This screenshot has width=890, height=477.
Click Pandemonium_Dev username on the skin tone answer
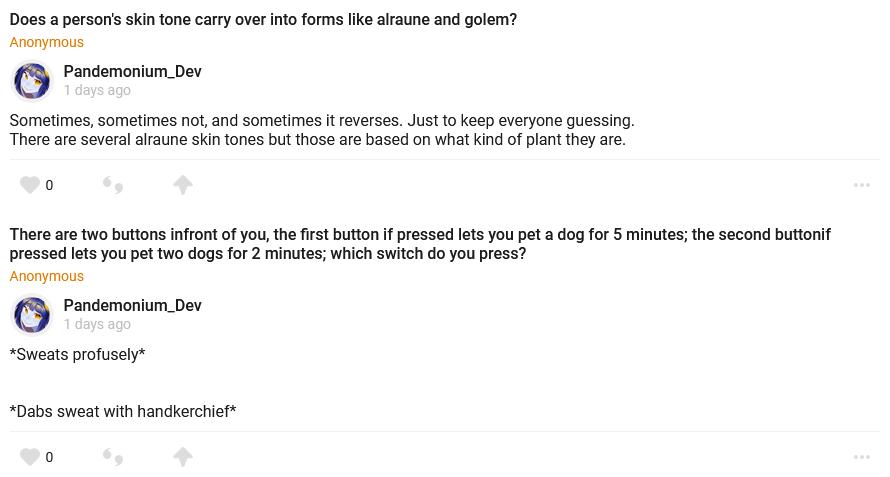pyautogui.click(x=132, y=72)
